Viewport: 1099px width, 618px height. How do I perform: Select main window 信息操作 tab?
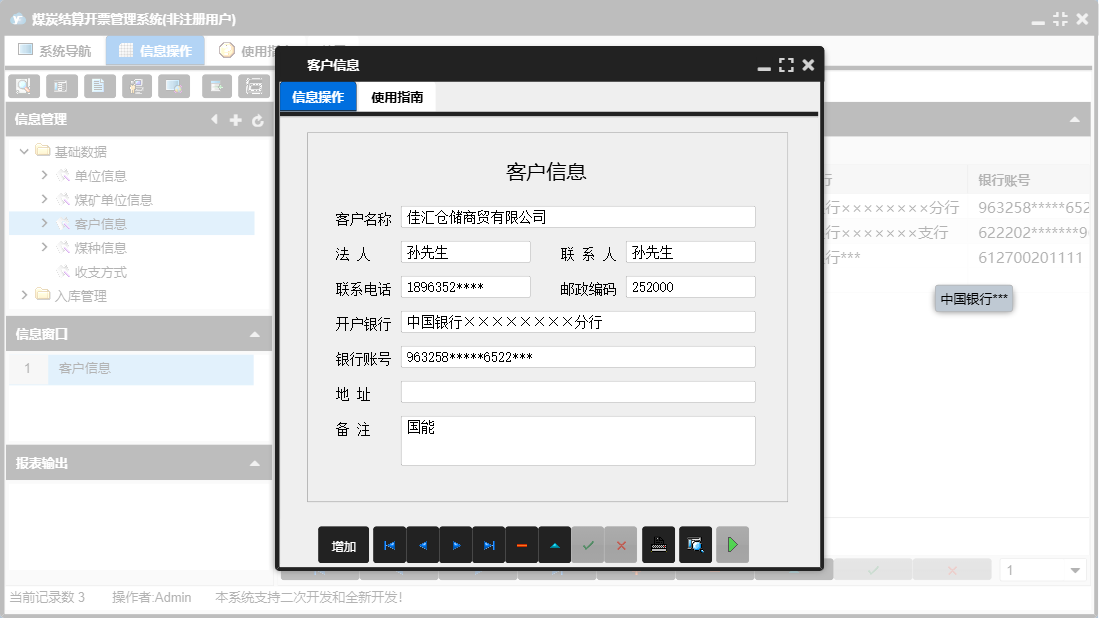point(156,50)
